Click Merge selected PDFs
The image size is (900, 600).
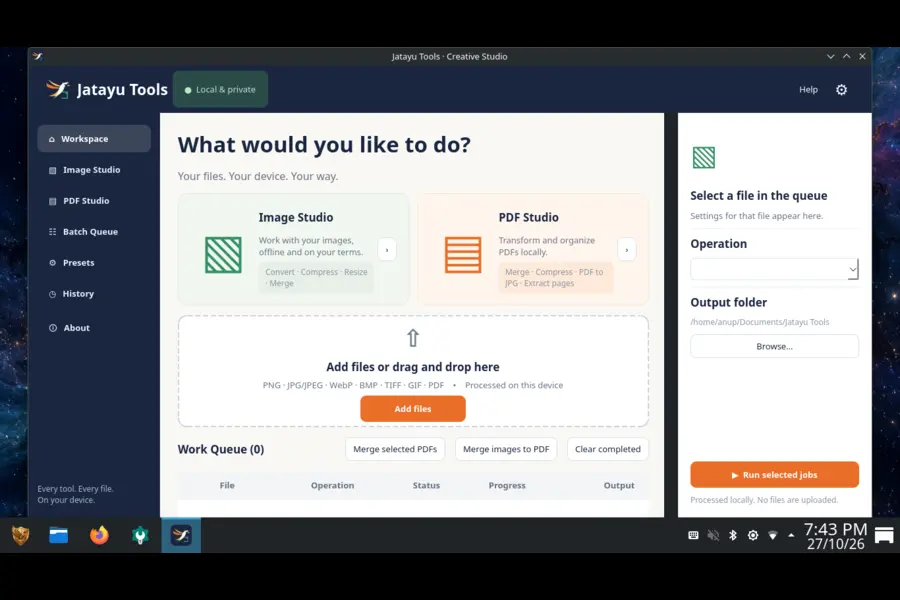click(x=395, y=449)
